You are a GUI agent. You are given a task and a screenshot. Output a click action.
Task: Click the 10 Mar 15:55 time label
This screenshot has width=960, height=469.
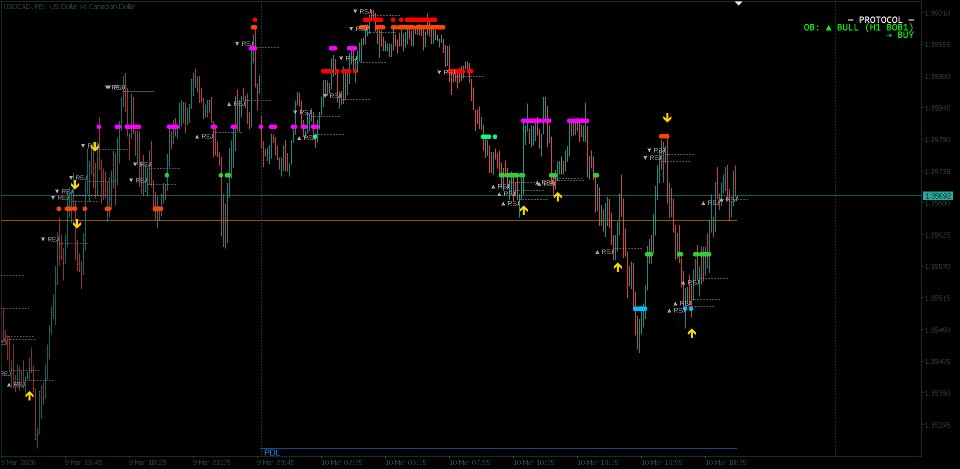pos(661,462)
